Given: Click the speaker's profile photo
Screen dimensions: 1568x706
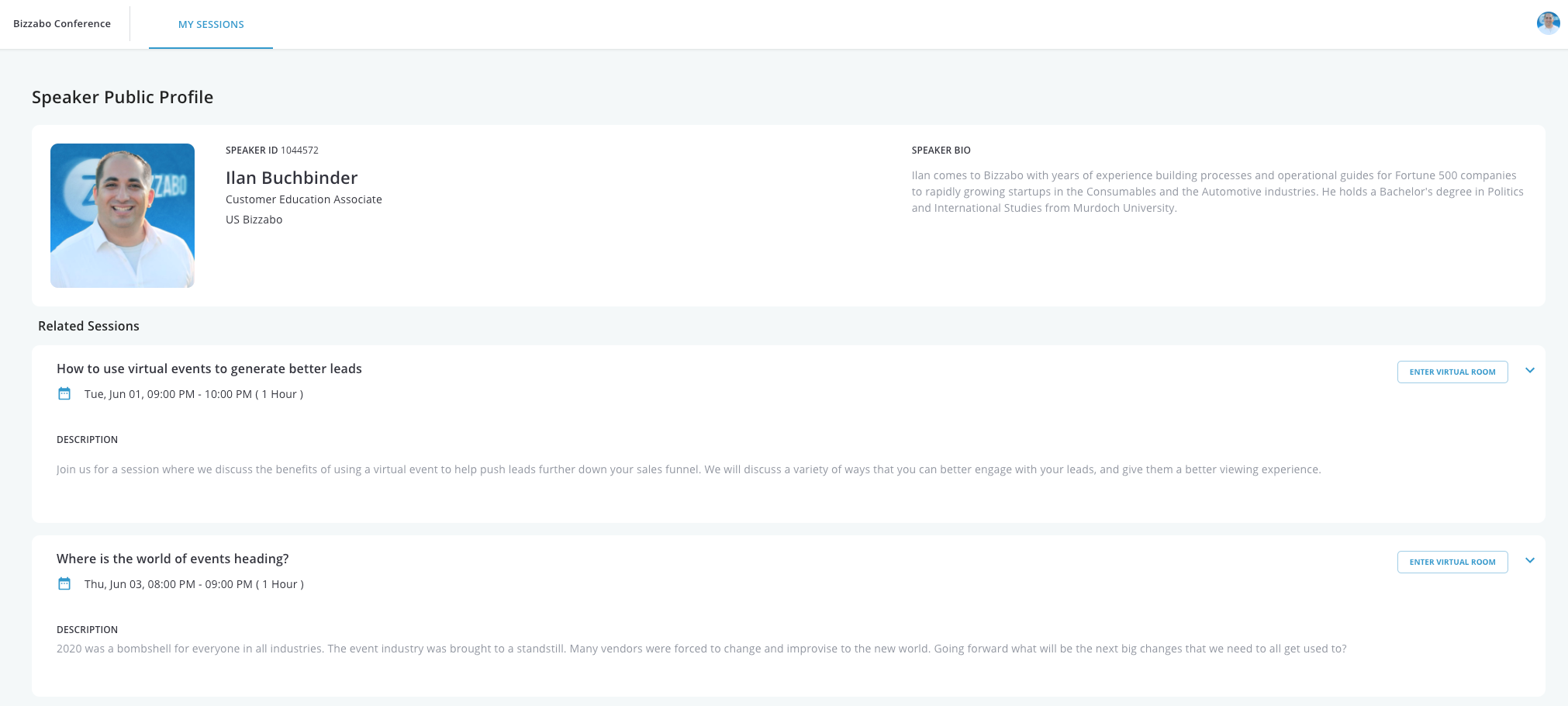Looking at the screenshot, I should [122, 215].
